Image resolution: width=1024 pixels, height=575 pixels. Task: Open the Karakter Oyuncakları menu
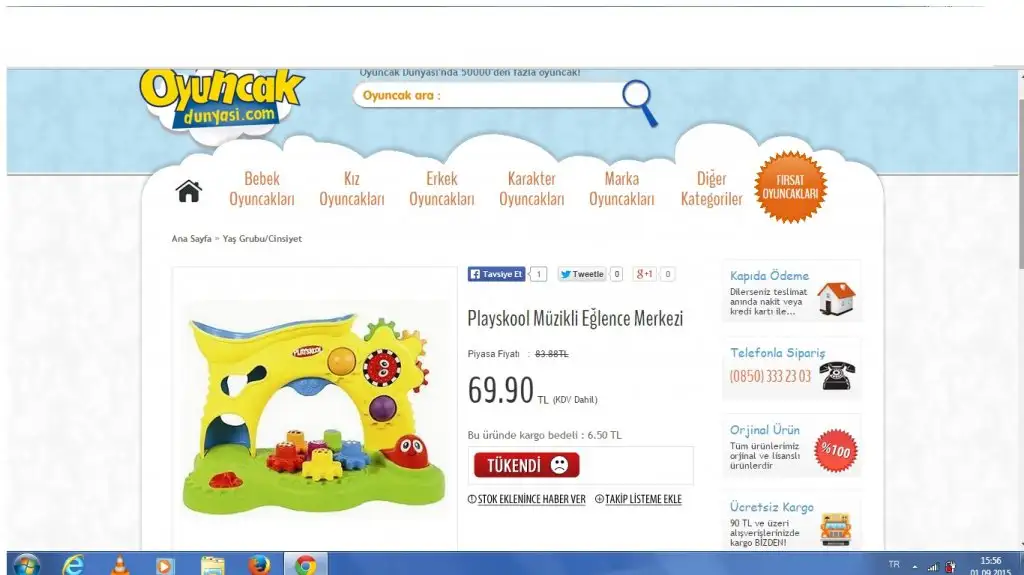tap(532, 189)
